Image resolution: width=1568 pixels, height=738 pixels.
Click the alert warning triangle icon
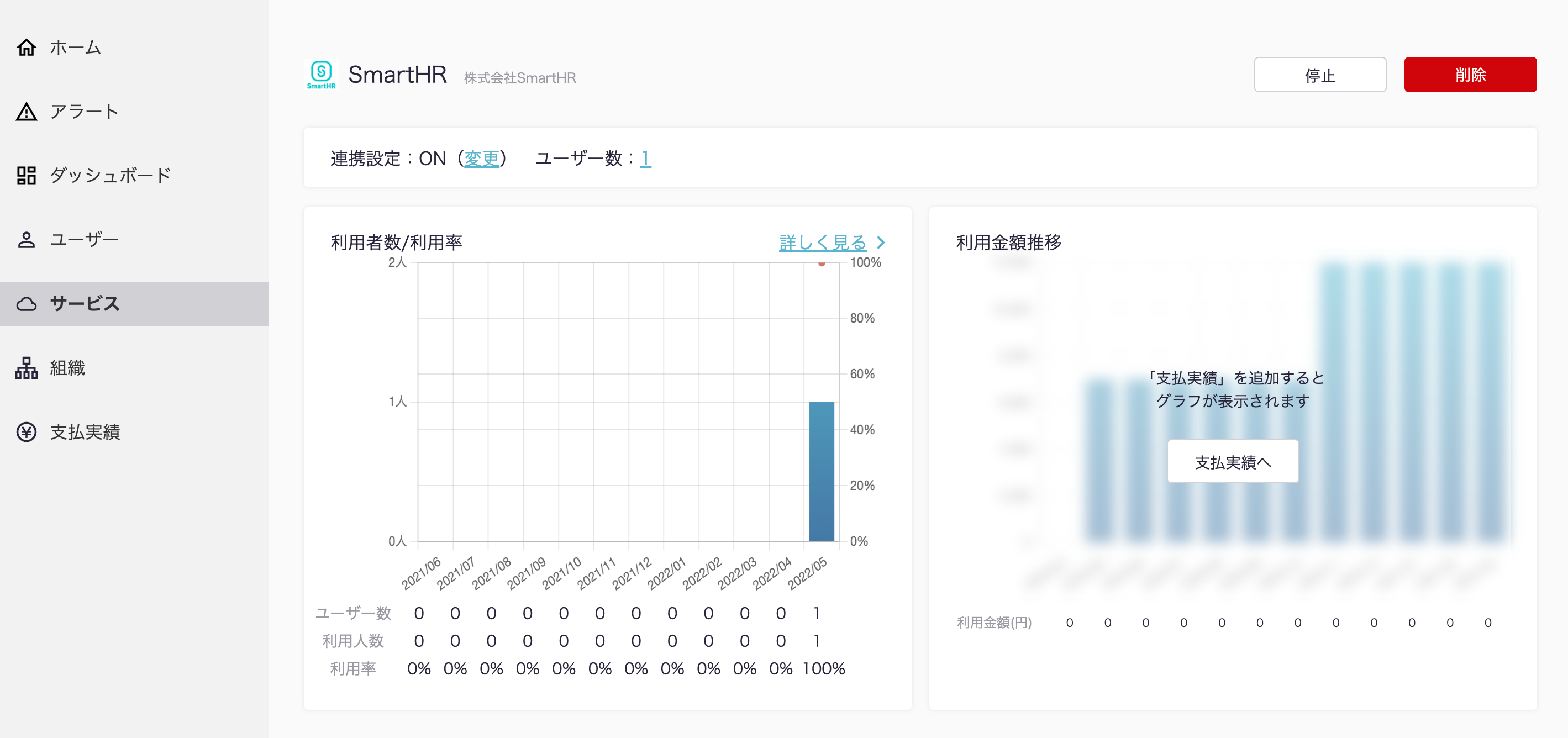tap(26, 112)
